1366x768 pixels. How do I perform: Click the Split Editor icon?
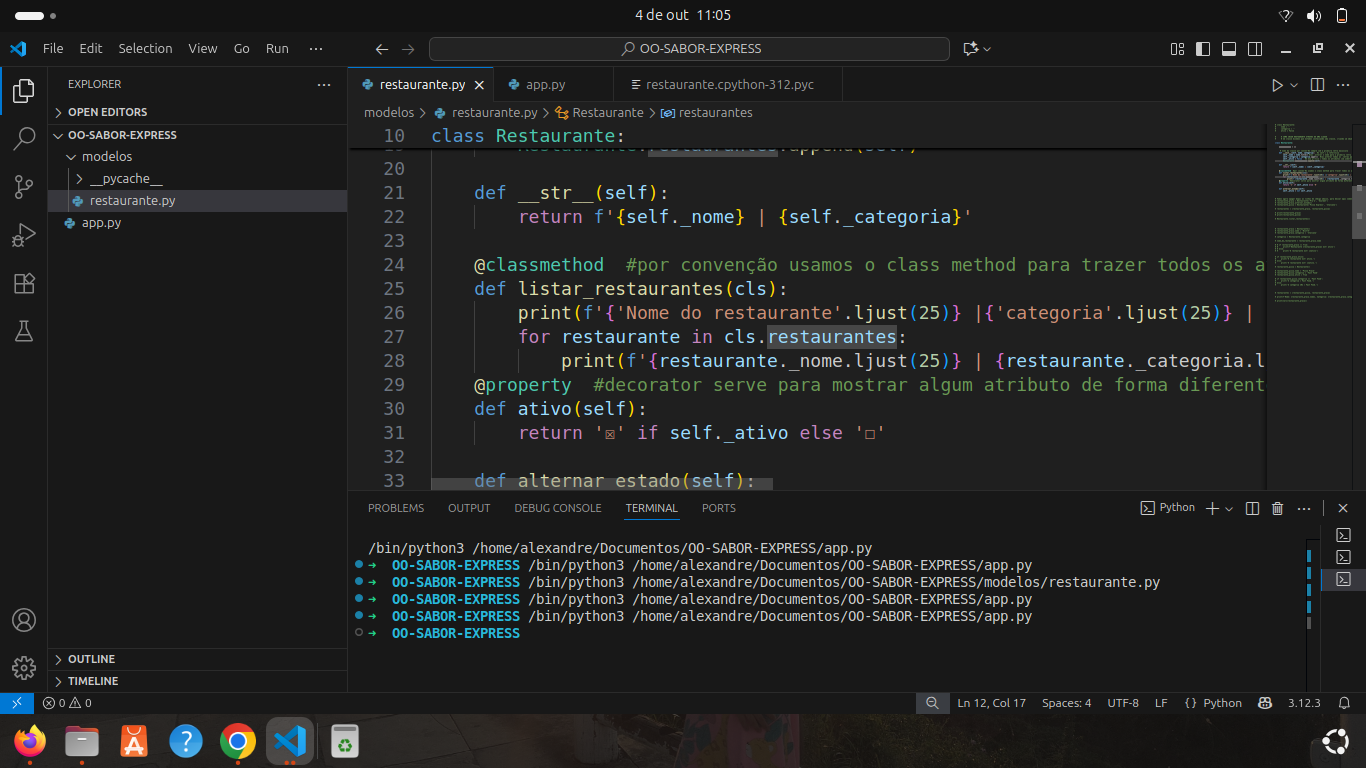(1317, 85)
